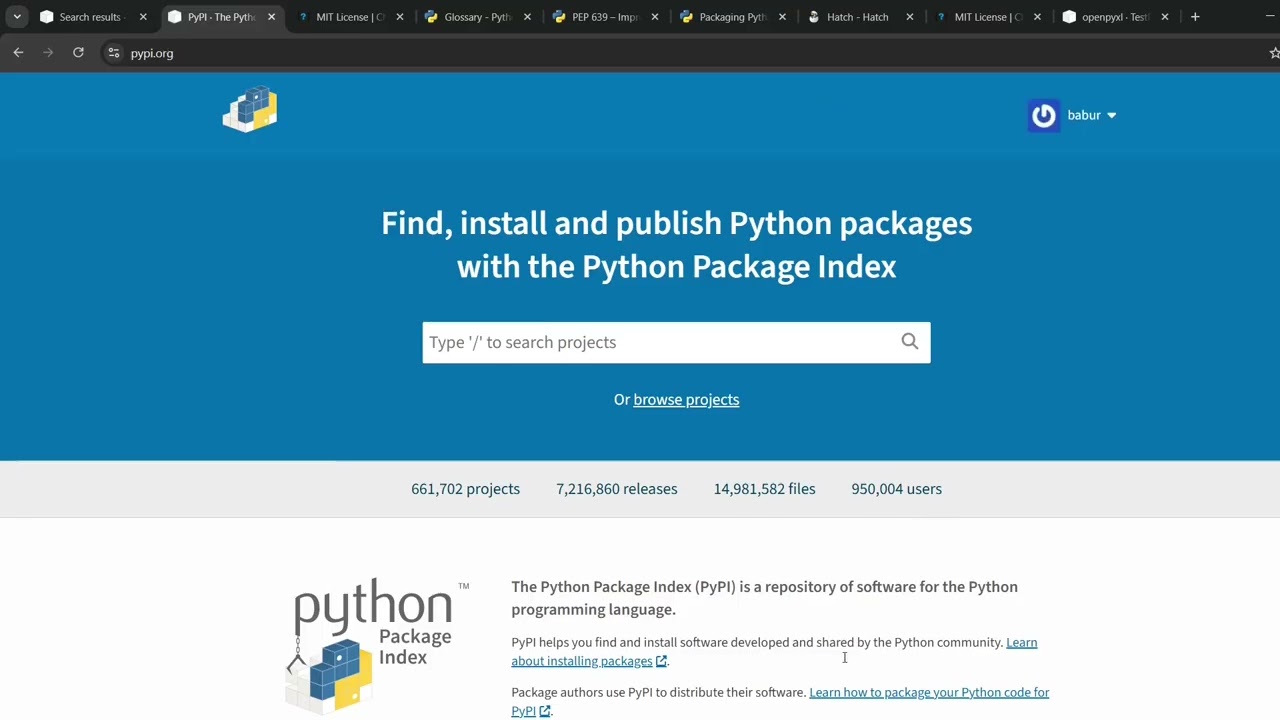Click the 7,216,860 releases statistic

[x=617, y=489]
